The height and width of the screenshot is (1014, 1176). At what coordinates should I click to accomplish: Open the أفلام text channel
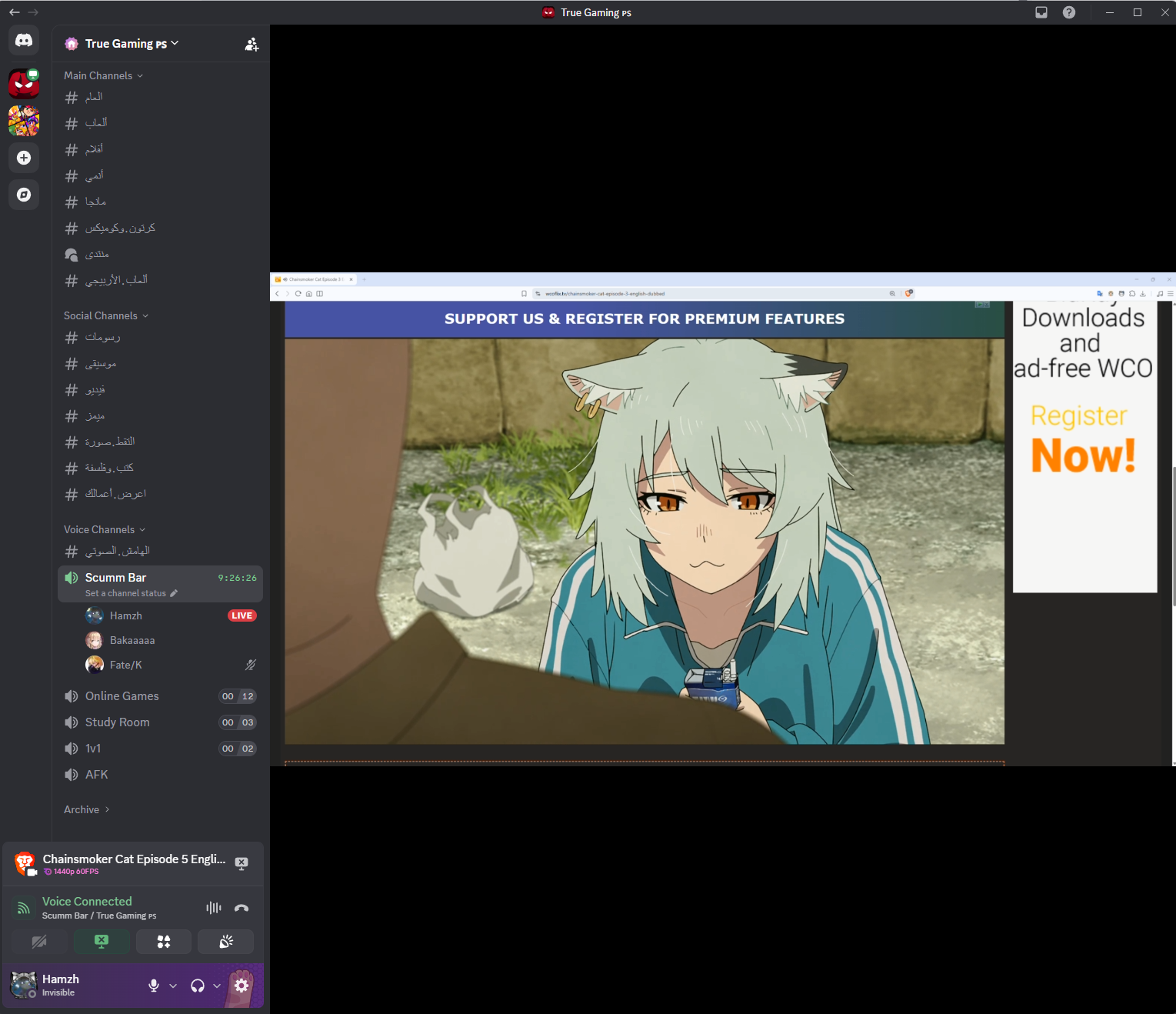click(160, 149)
